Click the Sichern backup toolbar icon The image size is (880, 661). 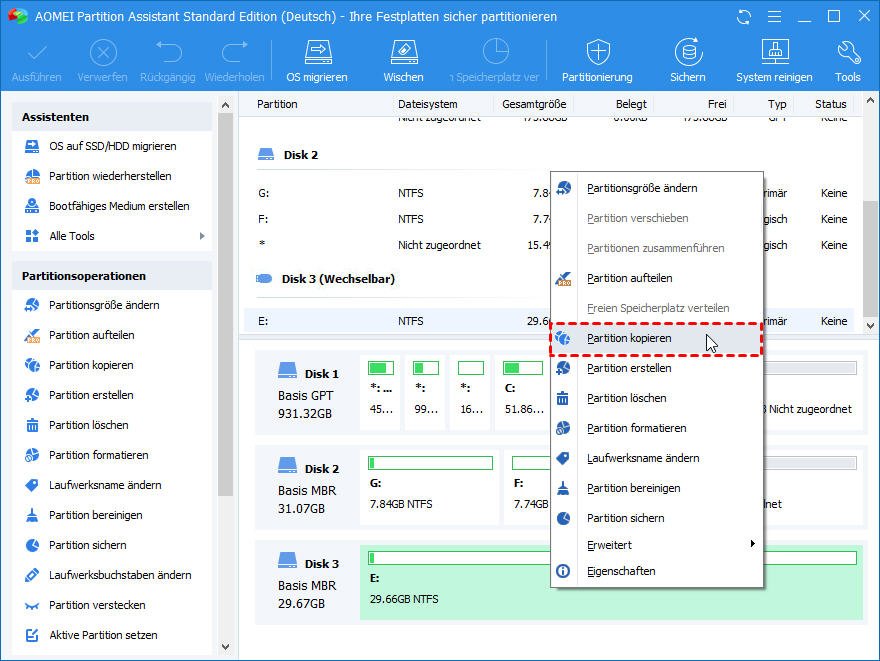688,61
